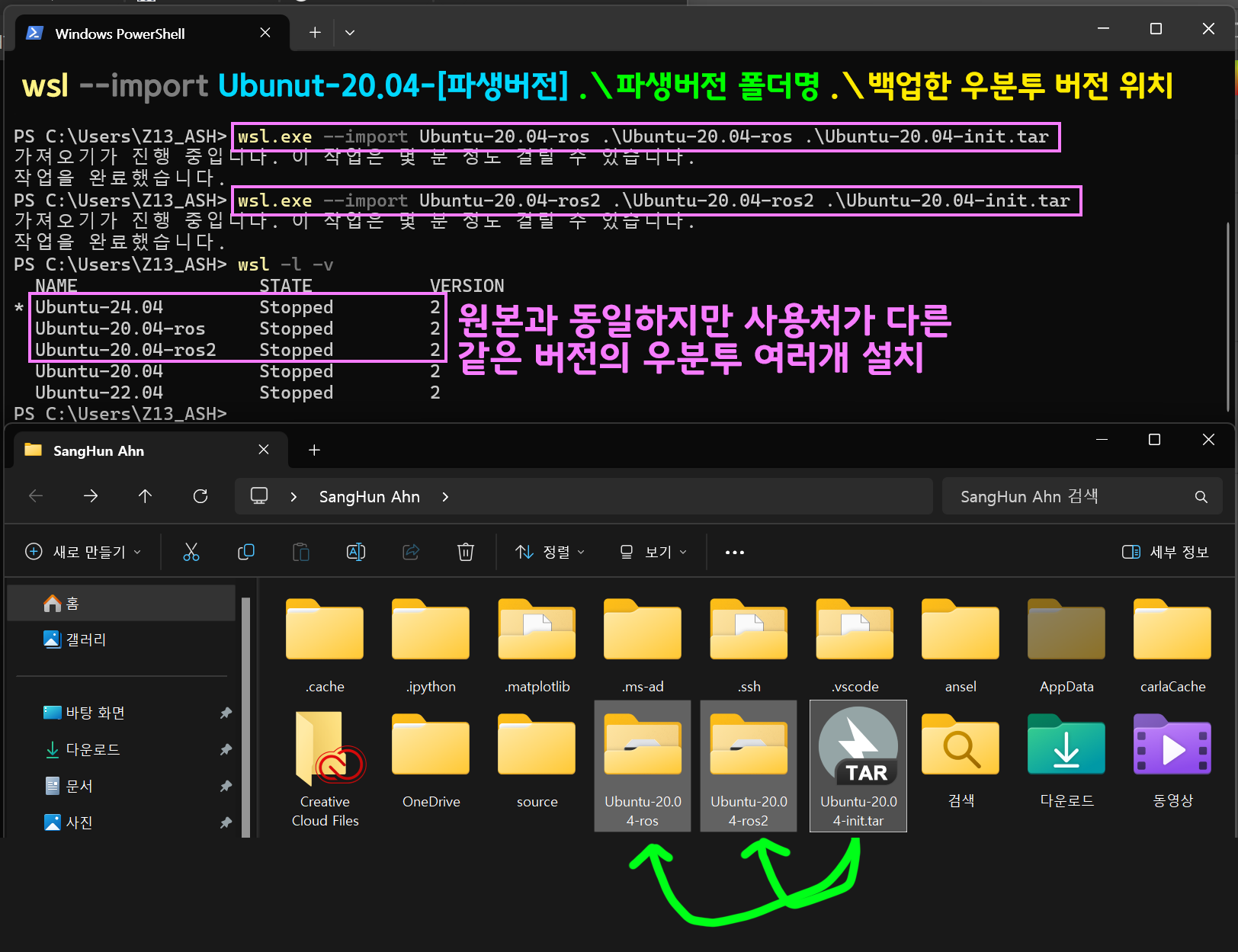Refresh the SangHun Ahn folder view
The height and width of the screenshot is (952, 1238).
[200, 496]
